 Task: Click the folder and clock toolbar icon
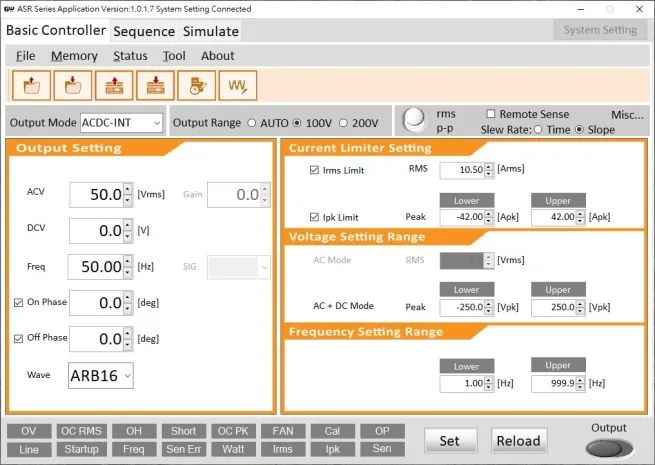click(197, 86)
